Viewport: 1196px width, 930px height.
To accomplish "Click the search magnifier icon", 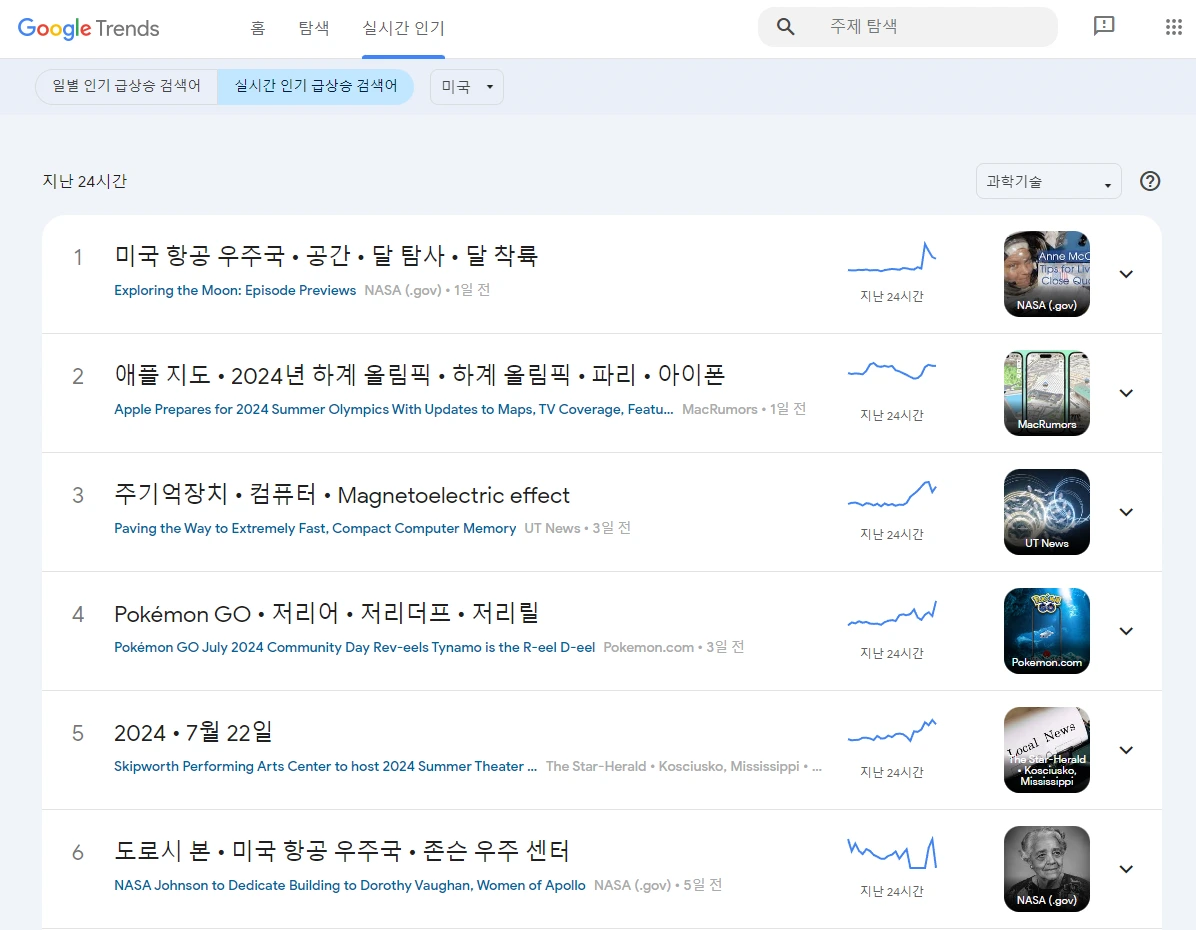I will [x=785, y=27].
